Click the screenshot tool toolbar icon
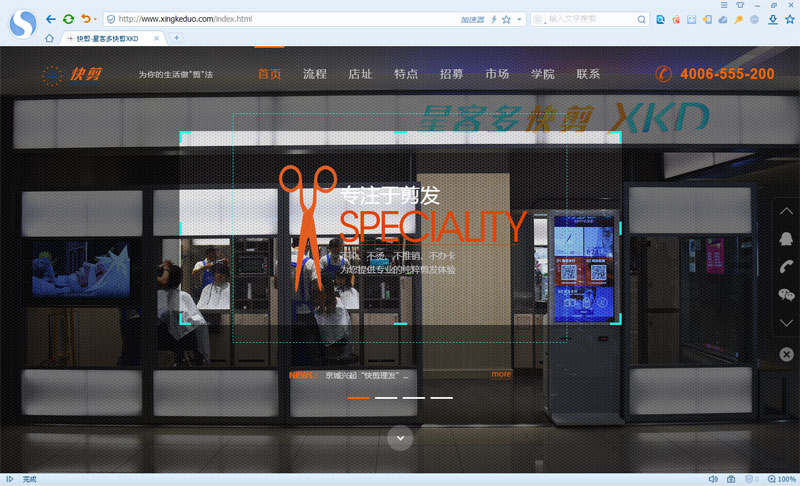This screenshot has width=800, height=486. pos(691,19)
